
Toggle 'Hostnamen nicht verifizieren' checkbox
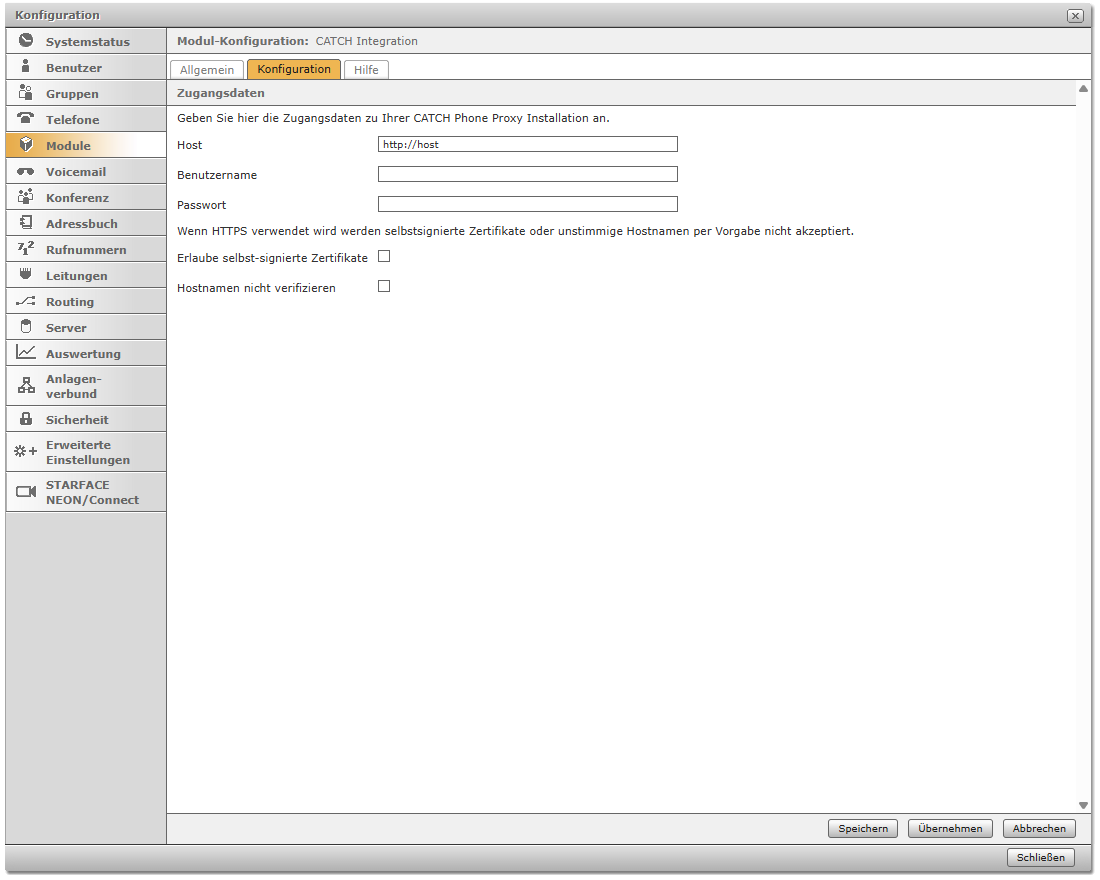pyautogui.click(x=384, y=287)
